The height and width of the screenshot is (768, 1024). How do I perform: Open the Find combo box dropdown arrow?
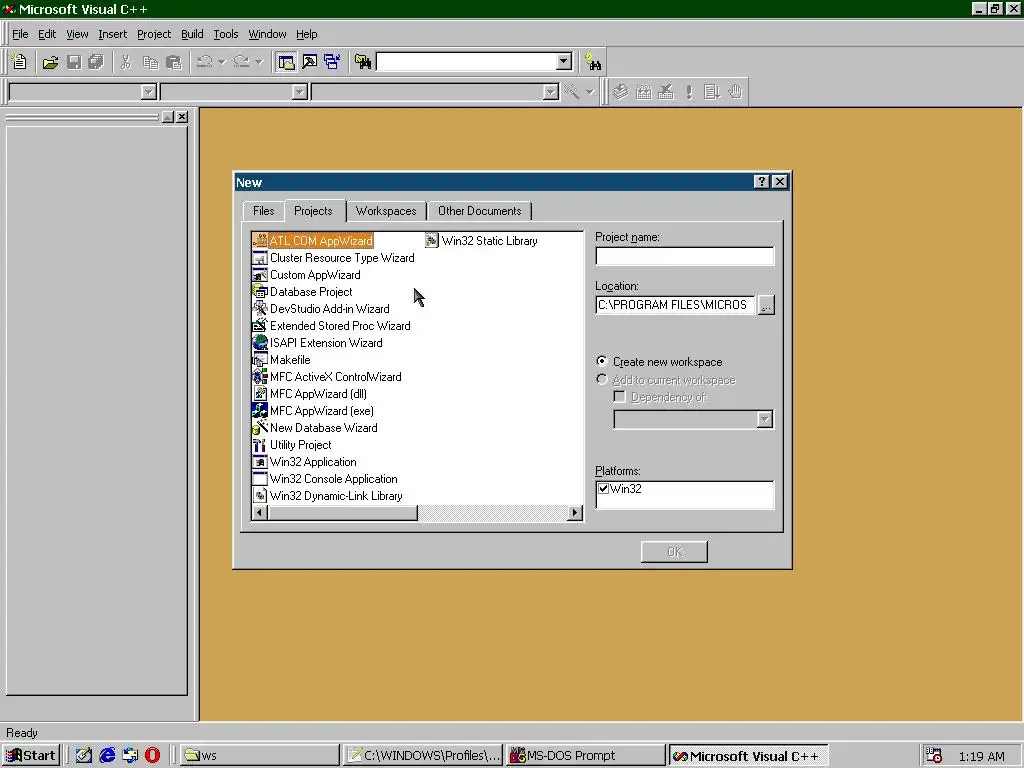click(564, 61)
